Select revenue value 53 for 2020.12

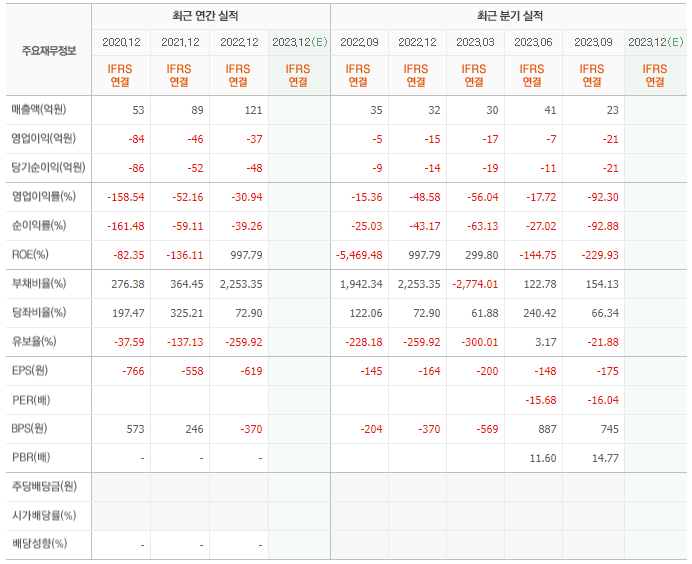click(138, 110)
